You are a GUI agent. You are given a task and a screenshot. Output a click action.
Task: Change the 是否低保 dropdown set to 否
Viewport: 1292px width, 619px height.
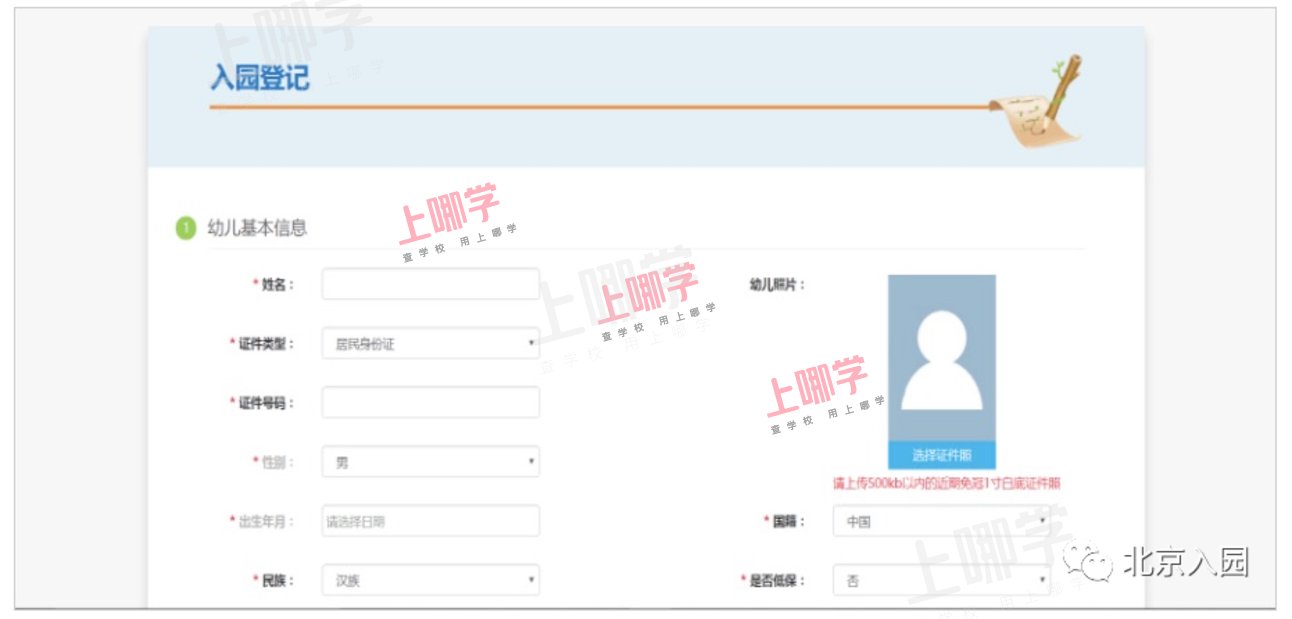click(941, 580)
